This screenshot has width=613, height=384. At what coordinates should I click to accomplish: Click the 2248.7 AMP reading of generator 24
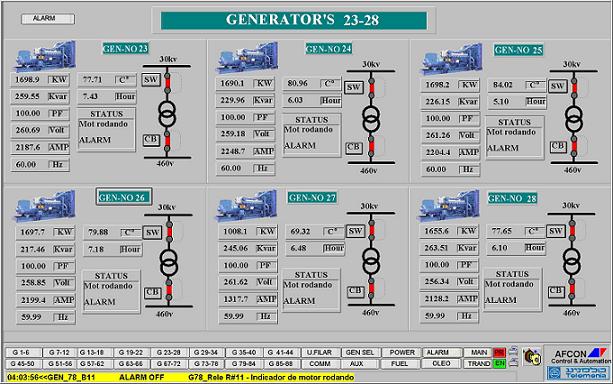point(246,151)
